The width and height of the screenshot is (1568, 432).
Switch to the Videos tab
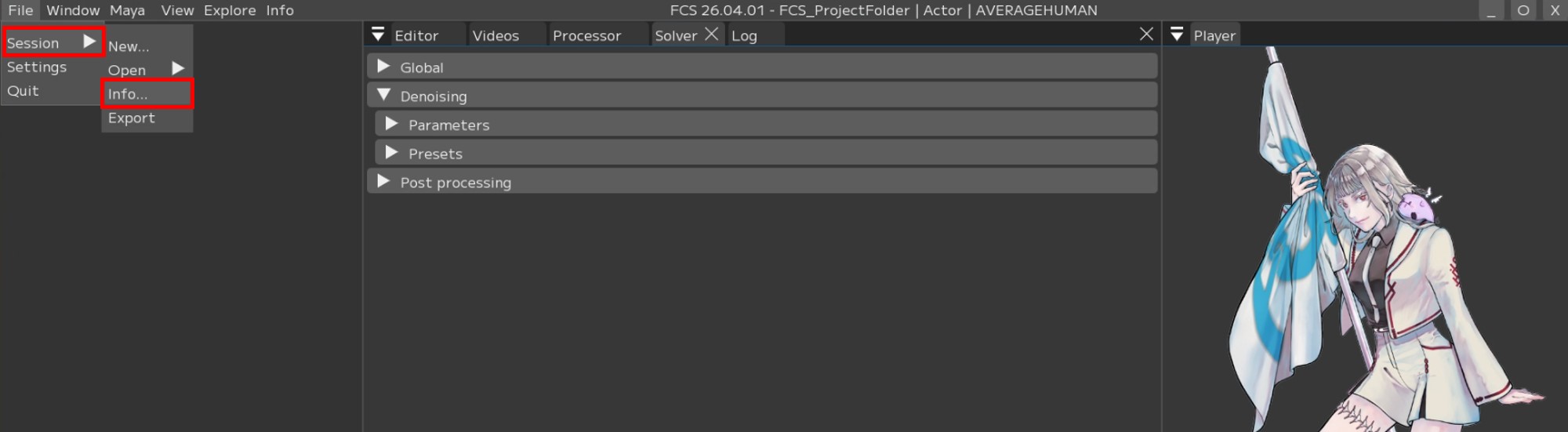[x=495, y=36]
